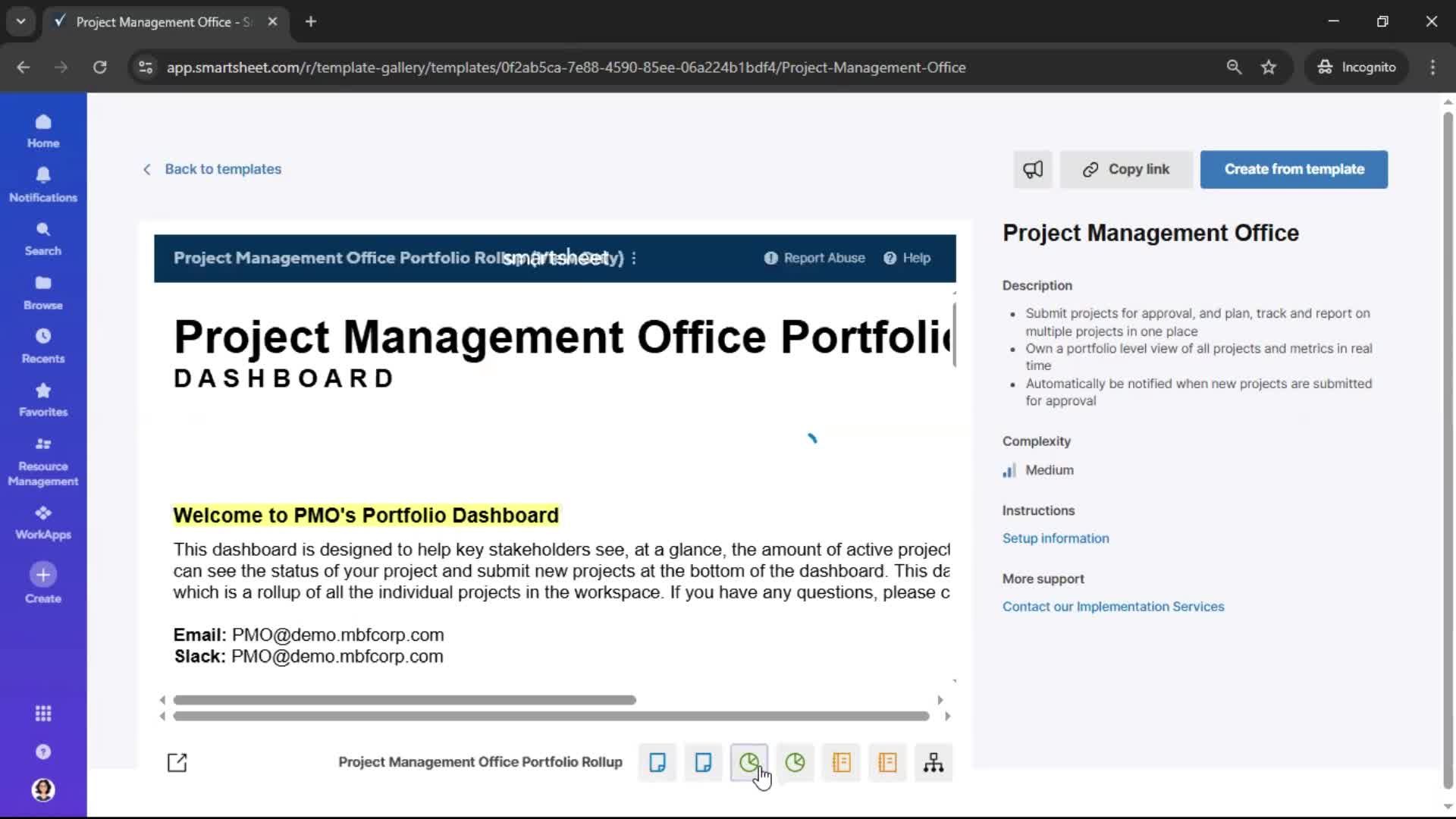Expand browser tab search dropdown
This screenshot has width=1456, height=819.
pyautogui.click(x=21, y=21)
